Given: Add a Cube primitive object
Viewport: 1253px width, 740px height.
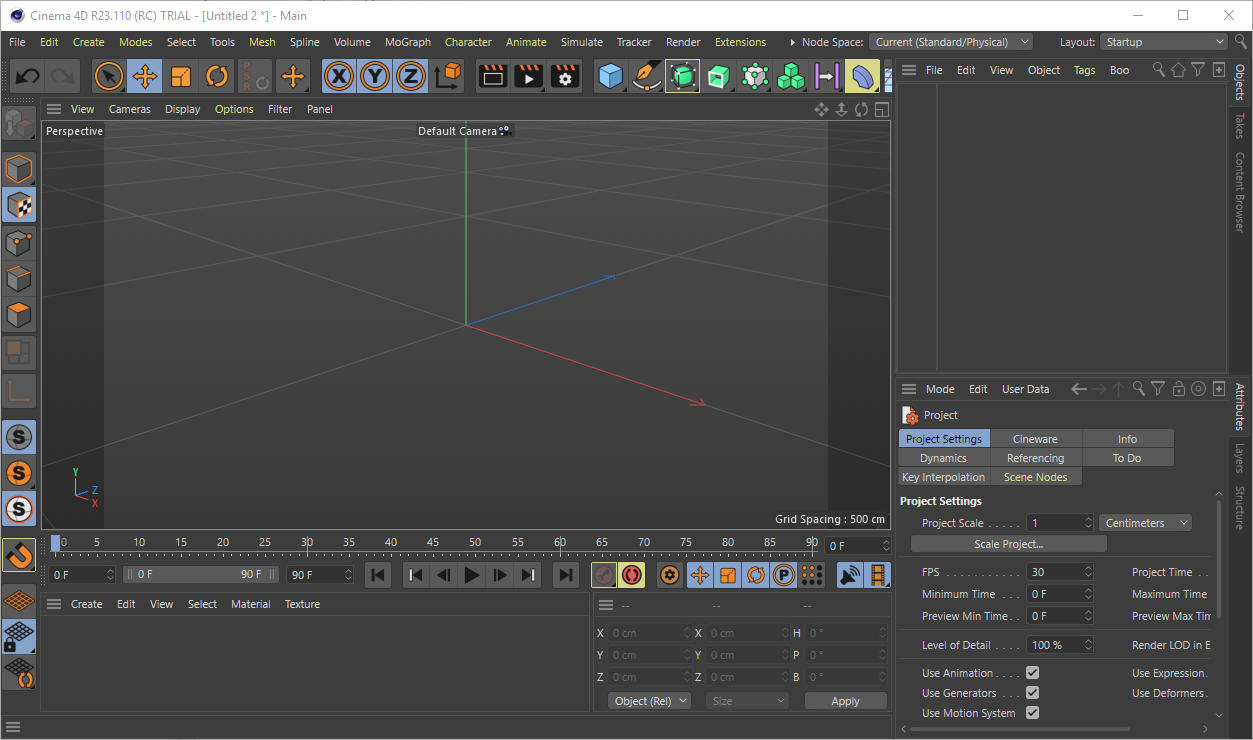Looking at the screenshot, I should click(610, 76).
